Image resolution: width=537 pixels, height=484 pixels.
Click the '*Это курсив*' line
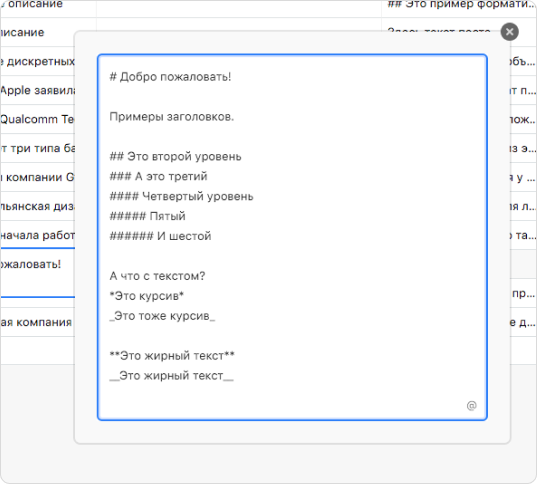(x=147, y=296)
